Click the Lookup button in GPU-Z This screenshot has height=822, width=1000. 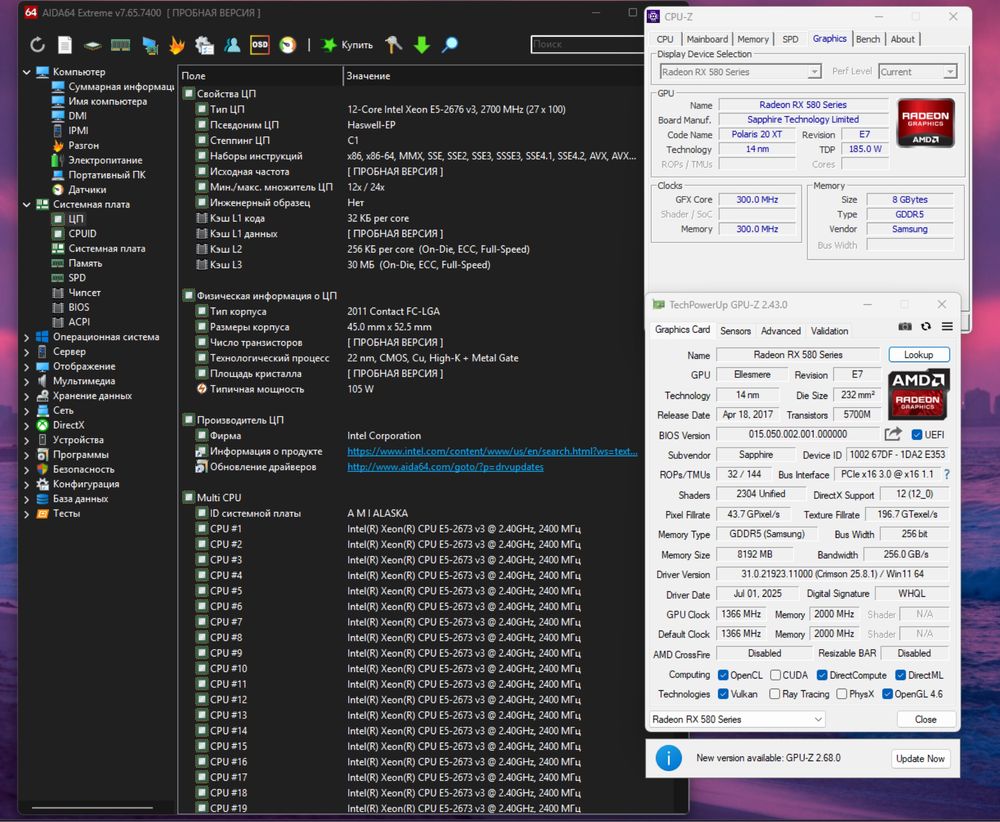point(918,355)
